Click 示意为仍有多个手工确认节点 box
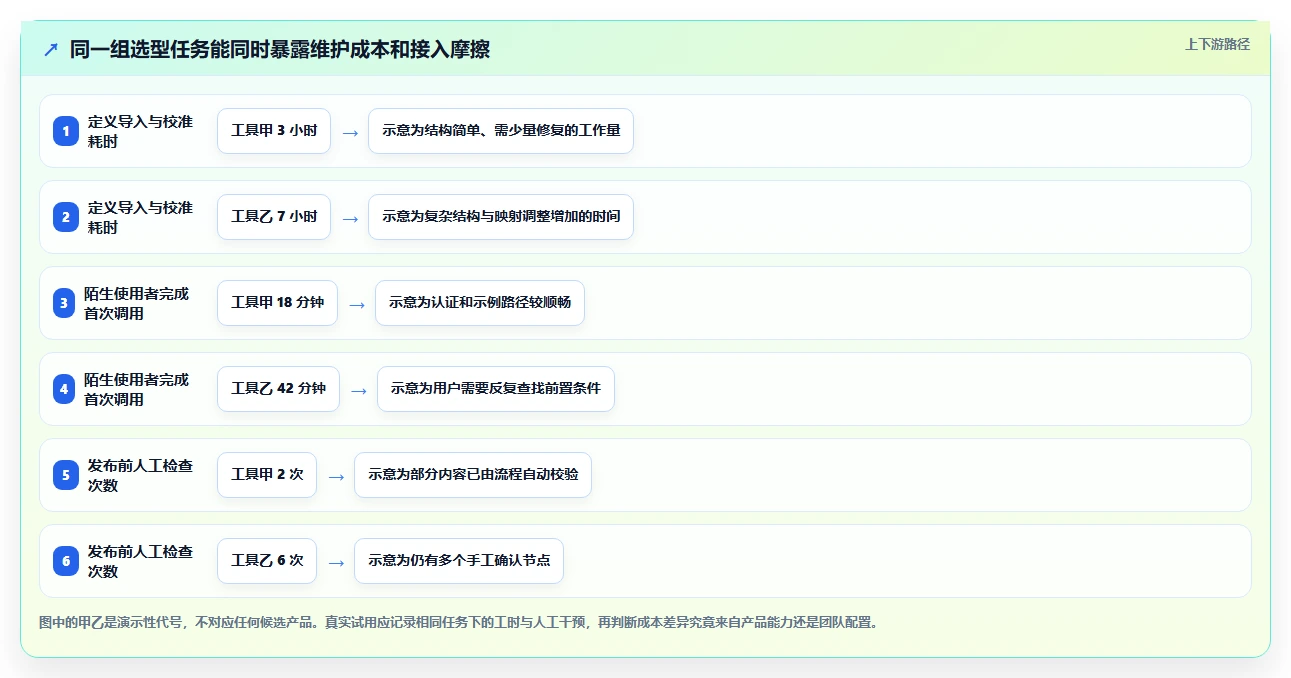The image size is (1291, 678). coord(459,561)
